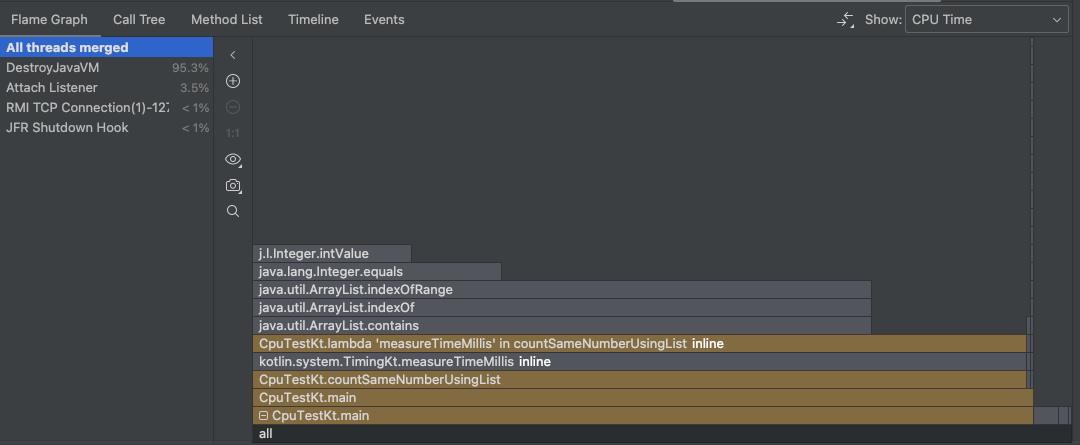Click the java.lang.Integer.equals frame
Image resolution: width=1080 pixels, height=445 pixels.
click(x=376, y=272)
